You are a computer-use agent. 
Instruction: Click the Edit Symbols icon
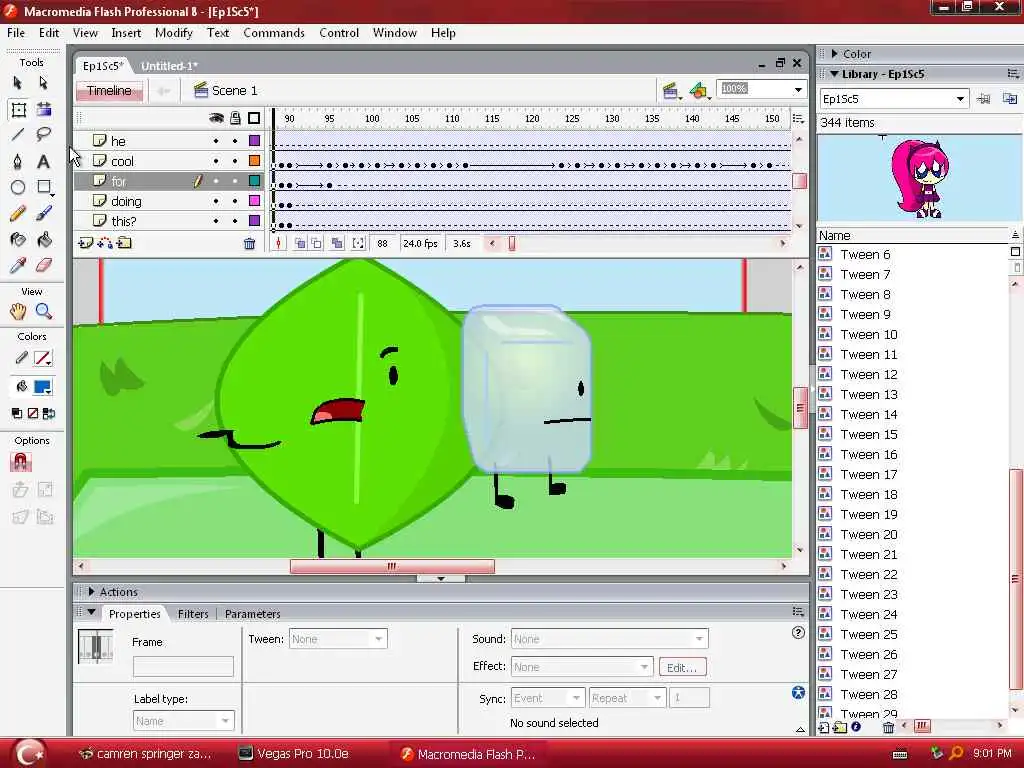699,91
